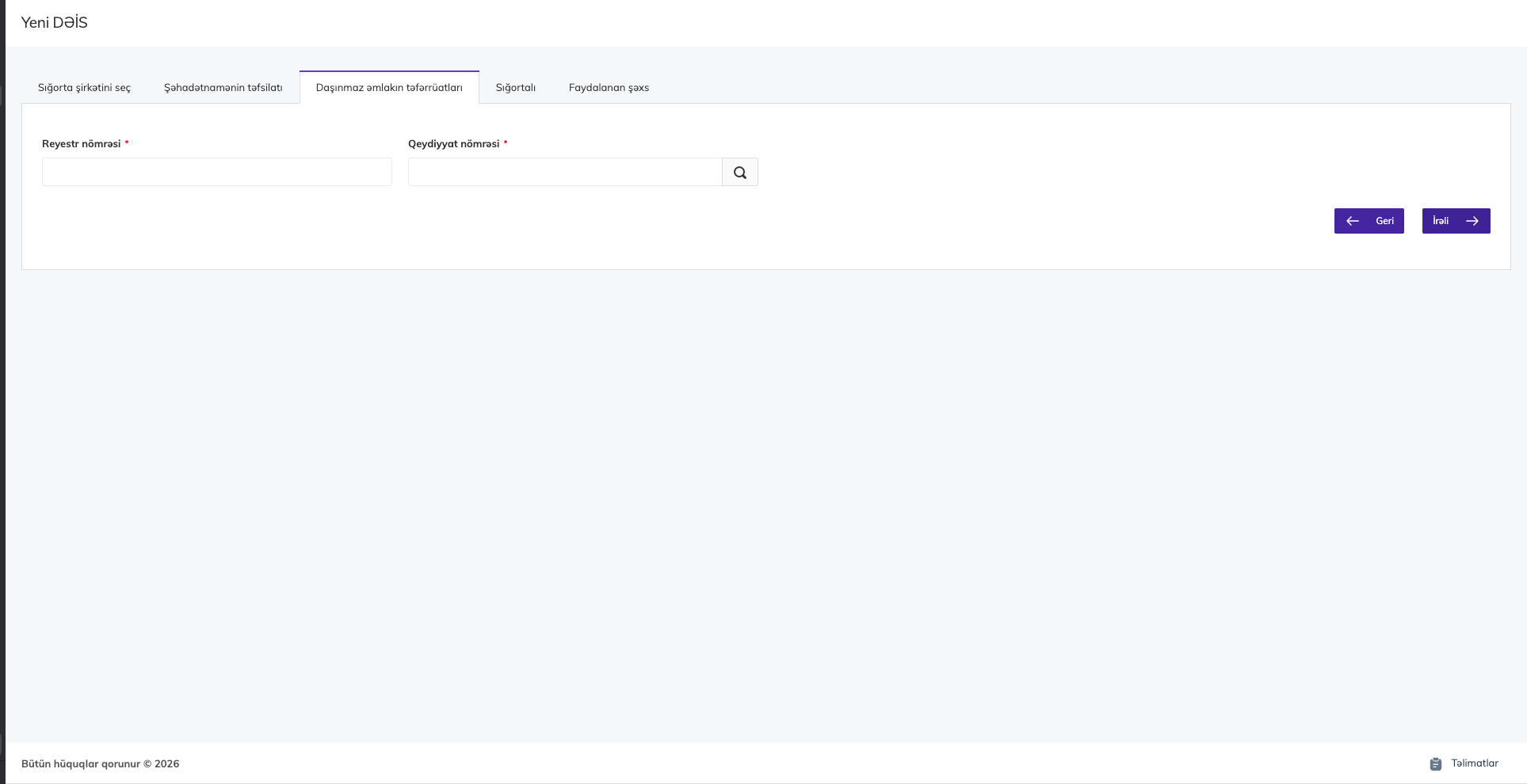
Task: Click the red asterisk after Qeydiyyat nömrəsi
Action: click(x=506, y=143)
